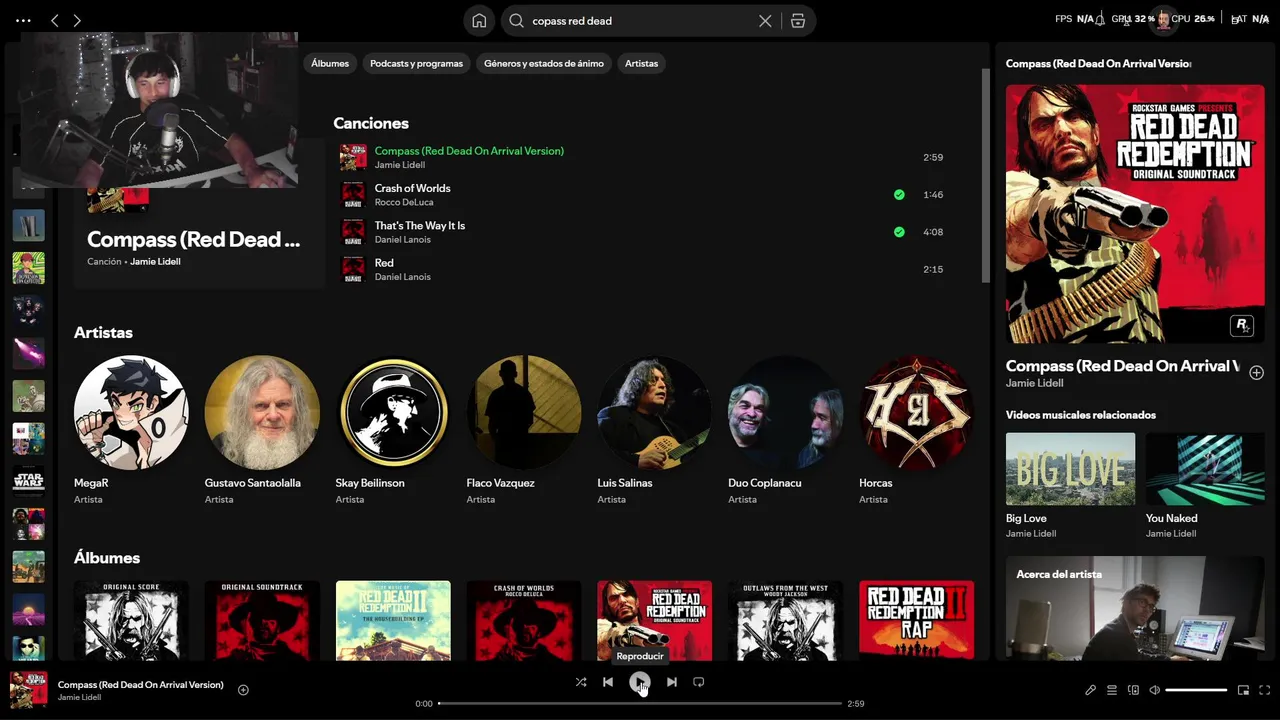Image resolution: width=1280 pixels, height=720 pixels.
Task: Open Skay Beilinson artist profile
Action: click(393, 428)
